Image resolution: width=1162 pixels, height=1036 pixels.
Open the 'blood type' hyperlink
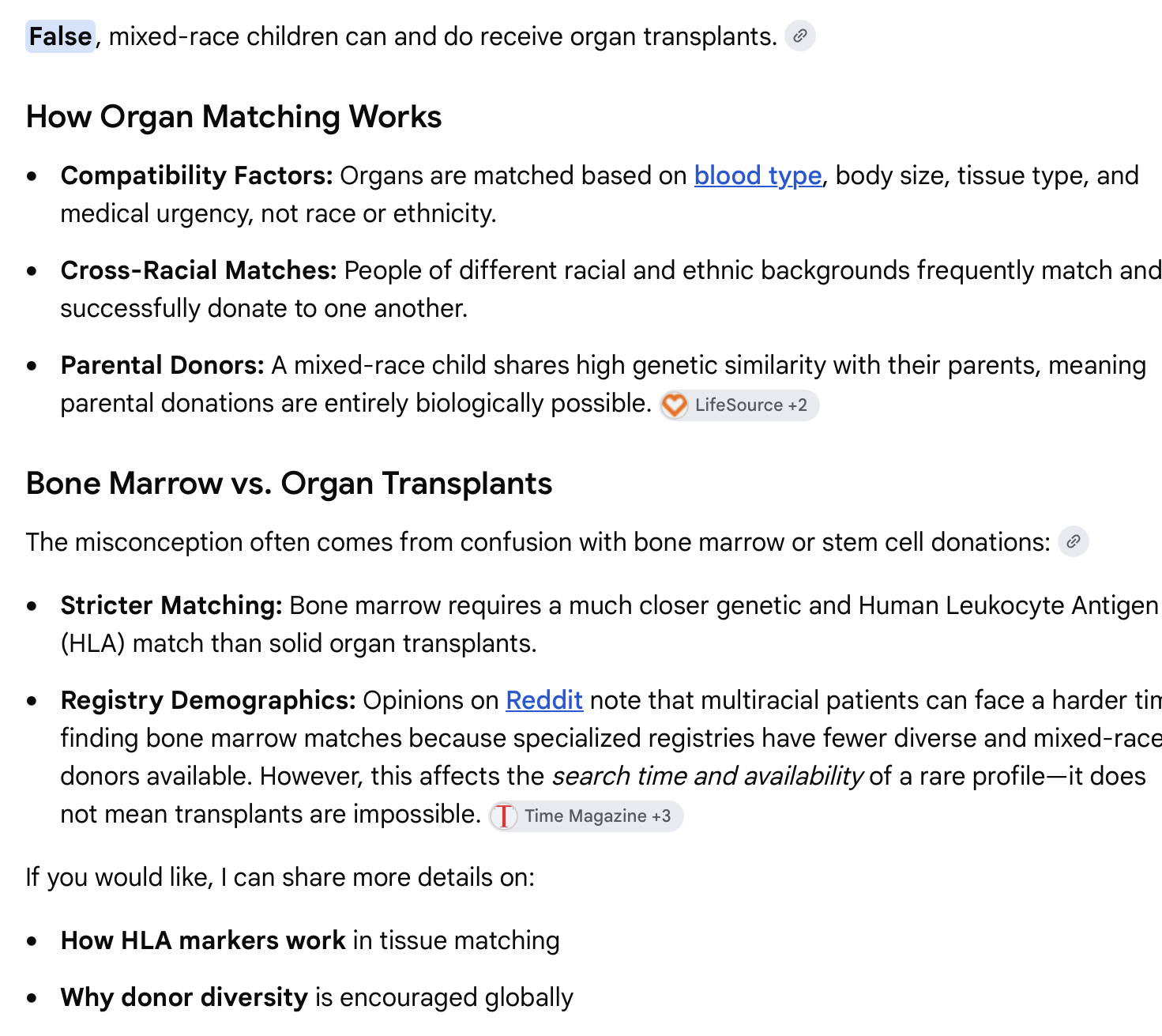click(x=758, y=175)
